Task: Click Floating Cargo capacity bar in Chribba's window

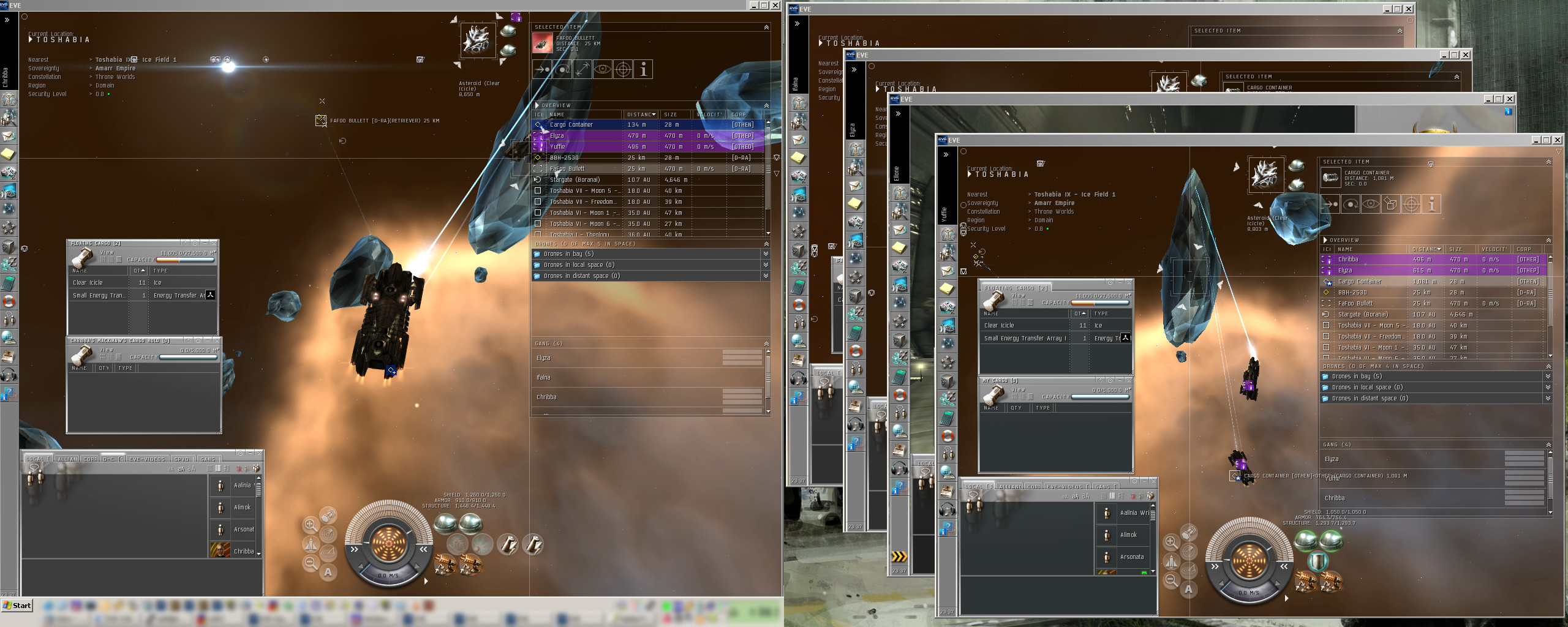Action: [186, 260]
